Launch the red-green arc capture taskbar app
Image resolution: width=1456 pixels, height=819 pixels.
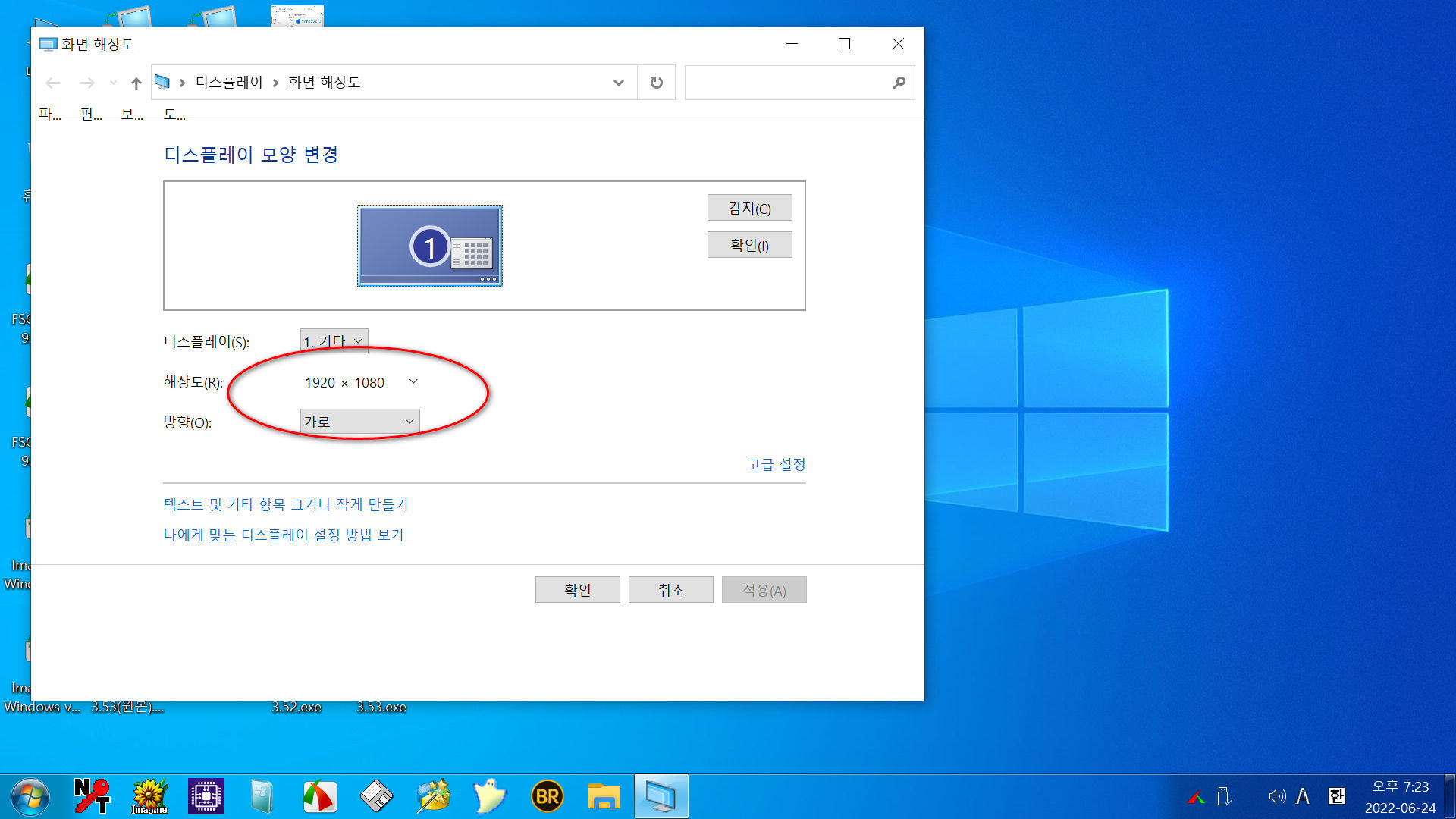pyautogui.click(x=319, y=797)
